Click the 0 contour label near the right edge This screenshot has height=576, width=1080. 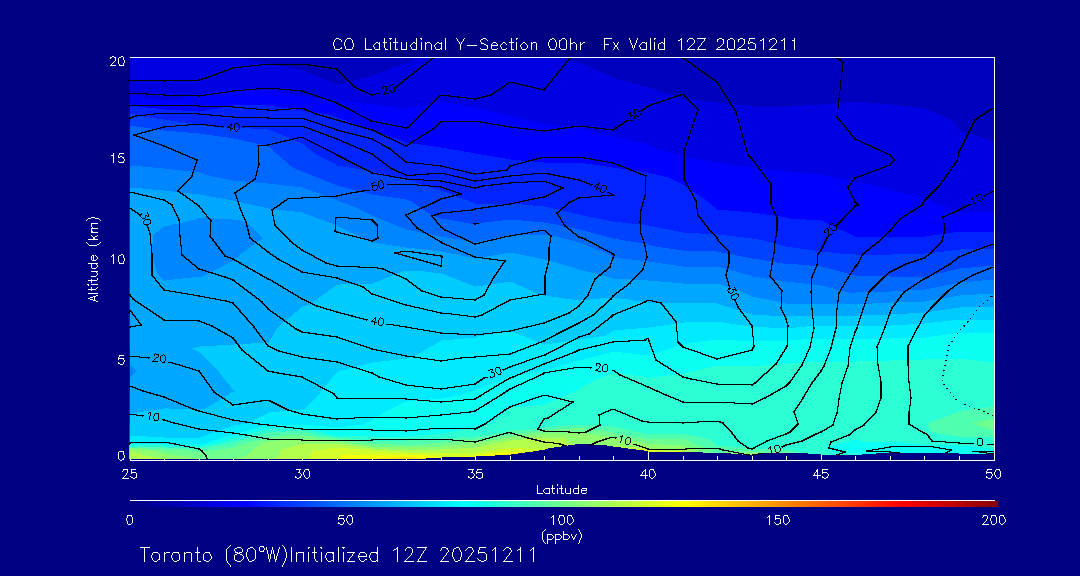click(979, 442)
